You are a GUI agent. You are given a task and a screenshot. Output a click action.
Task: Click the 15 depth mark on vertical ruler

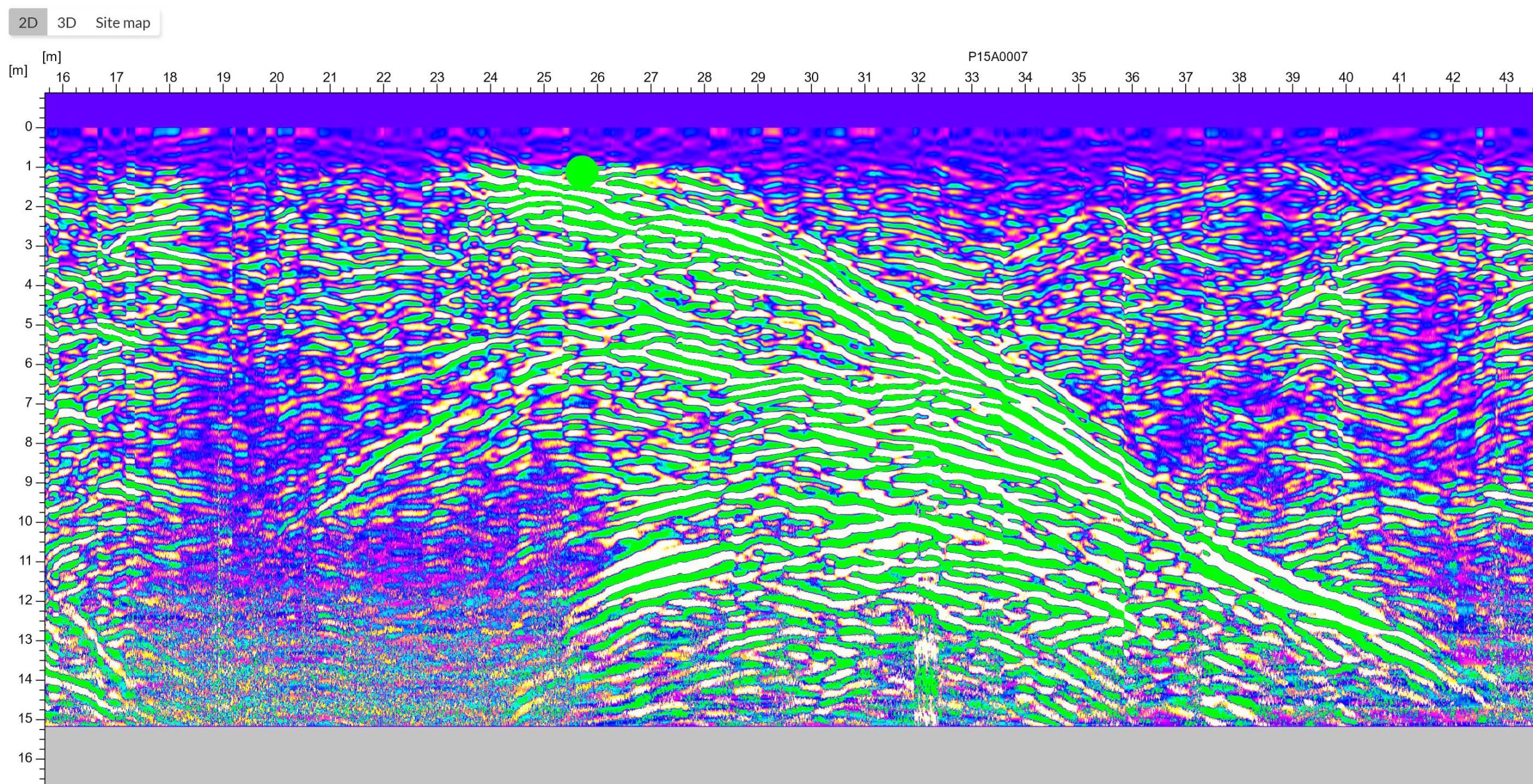pyautogui.click(x=26, y=718)
